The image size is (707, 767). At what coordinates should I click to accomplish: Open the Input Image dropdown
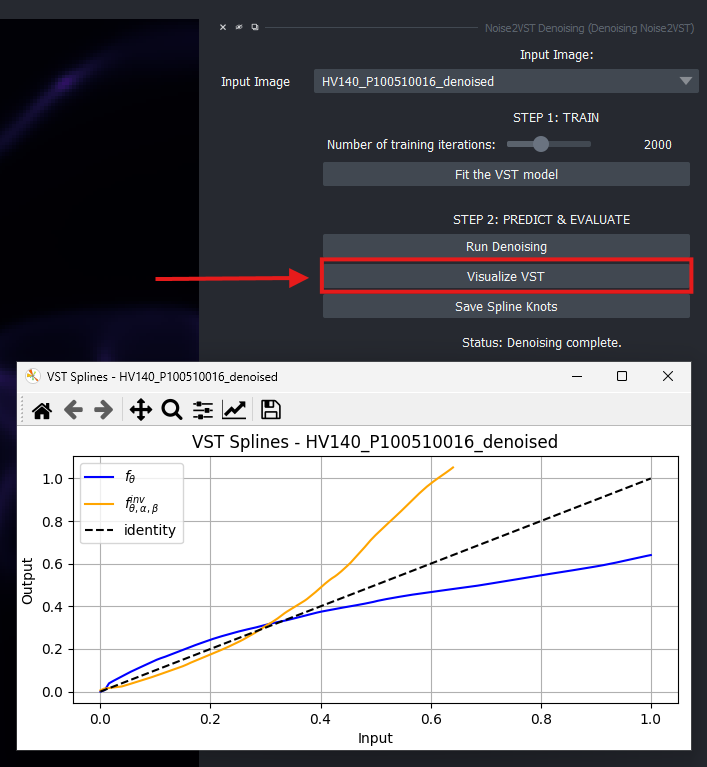click(x=506, y=81)
